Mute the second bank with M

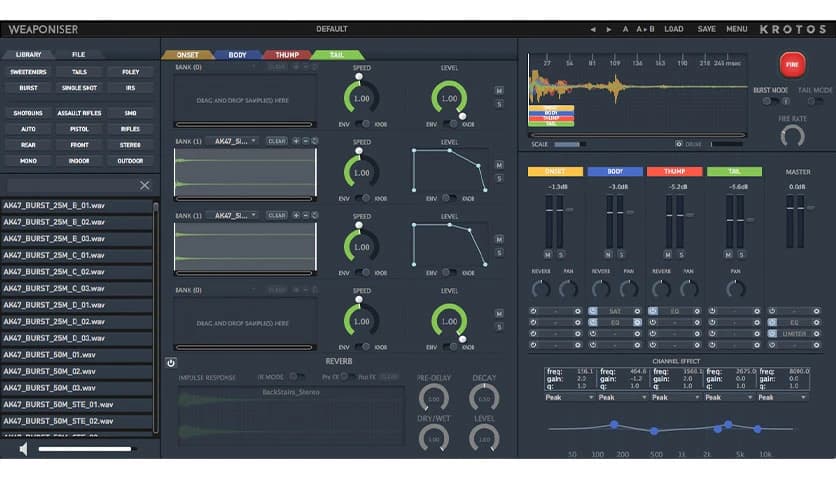[x=499, y=165]
